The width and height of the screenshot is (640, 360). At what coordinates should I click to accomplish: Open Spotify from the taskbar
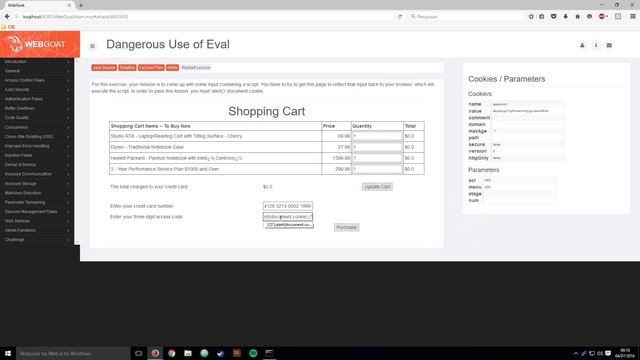click(253, 353)
